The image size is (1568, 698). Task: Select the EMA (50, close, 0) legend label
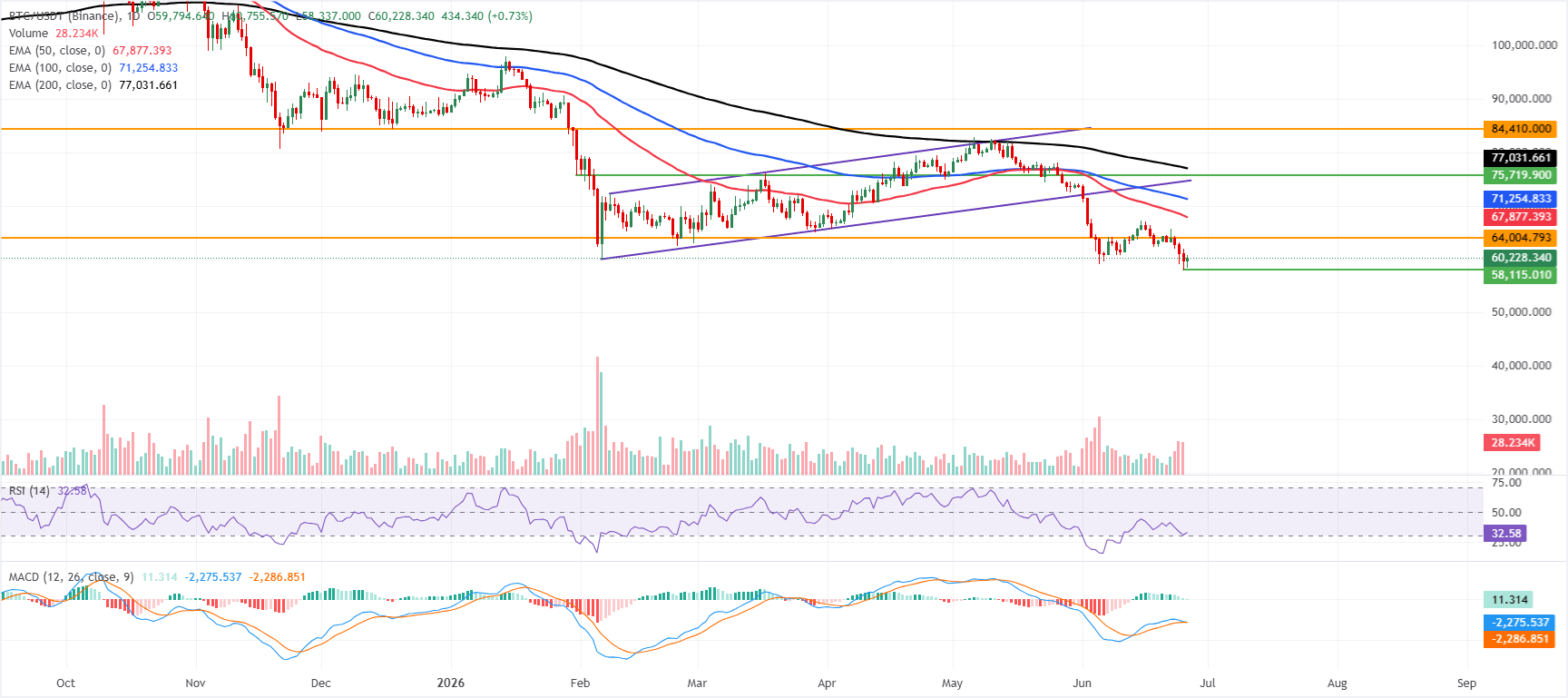[57, 51]
